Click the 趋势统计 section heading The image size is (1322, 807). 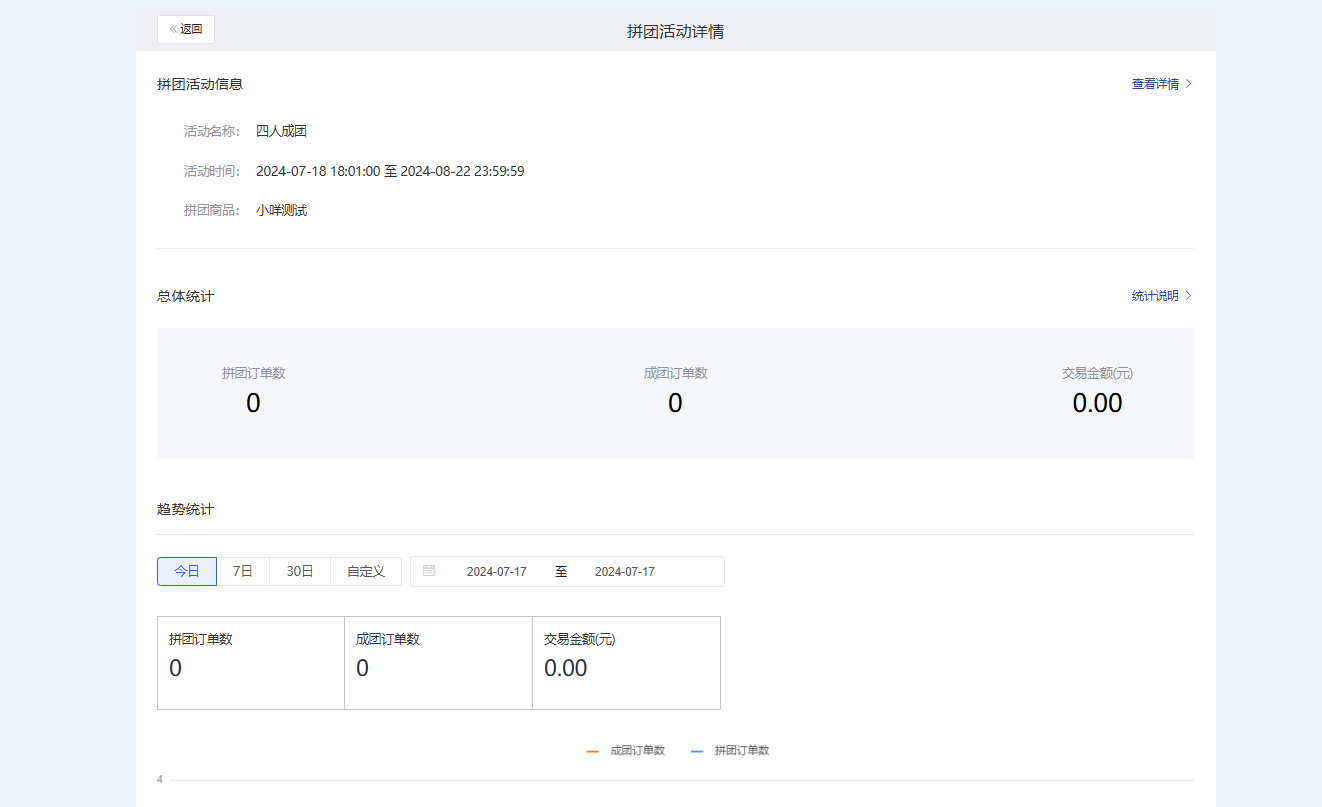tap(185, 509)
